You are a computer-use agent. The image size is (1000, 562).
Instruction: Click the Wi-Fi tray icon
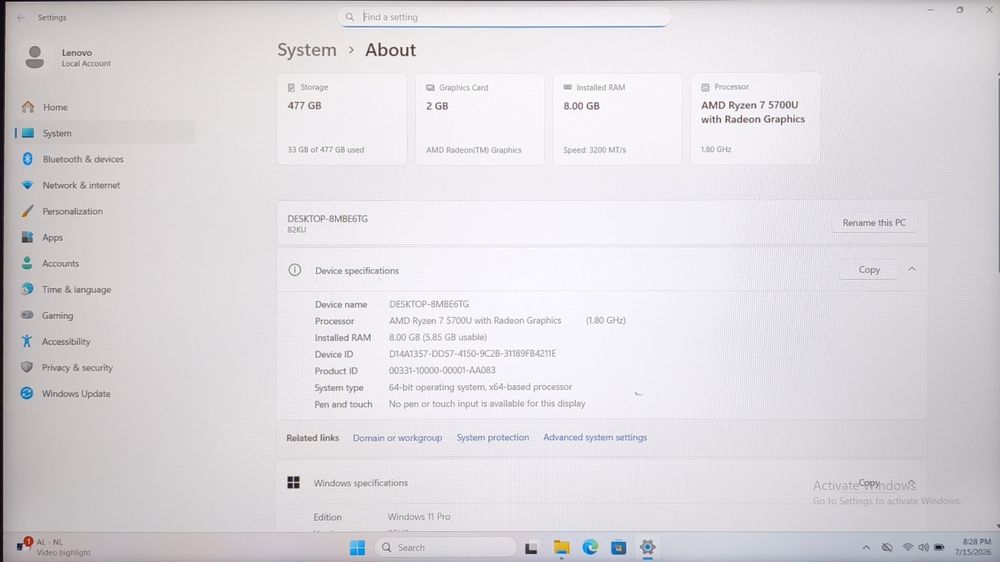pyautogui.click(x=908, y=547)
